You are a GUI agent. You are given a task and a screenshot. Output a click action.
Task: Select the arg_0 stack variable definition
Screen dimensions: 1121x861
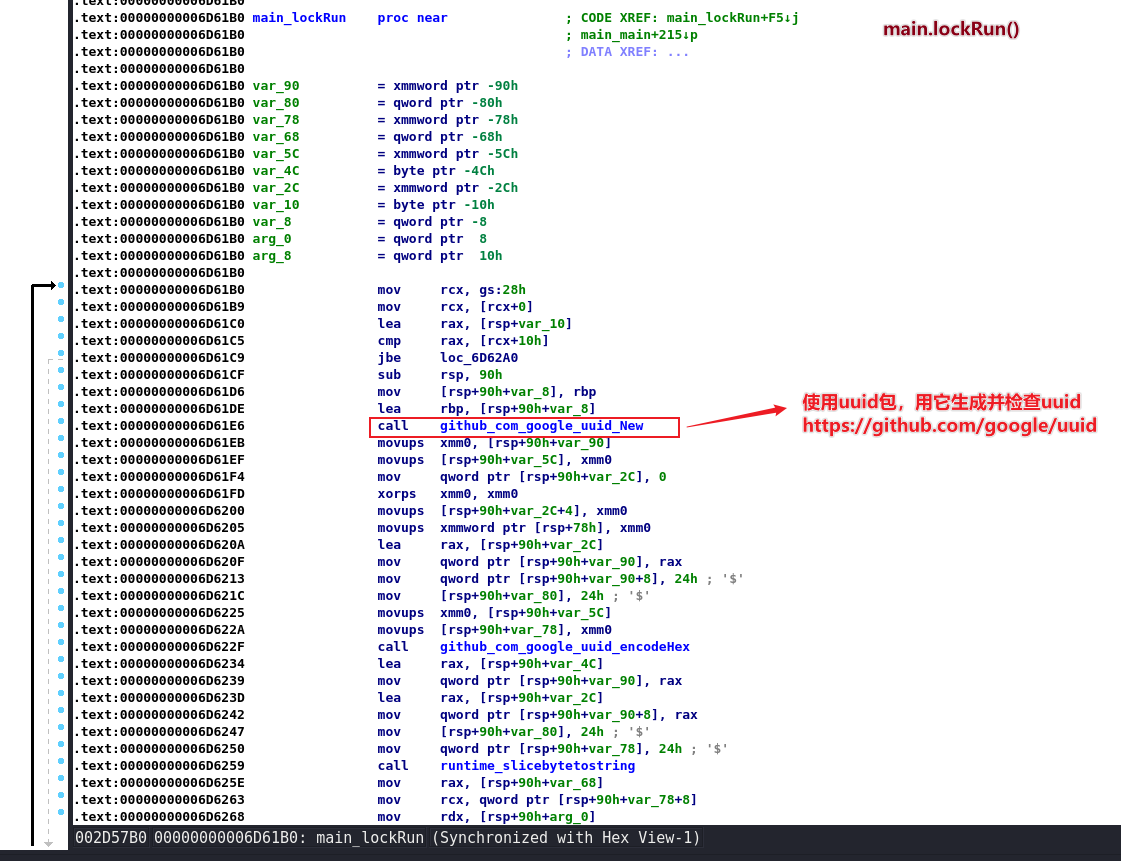(x=271, y=239)
